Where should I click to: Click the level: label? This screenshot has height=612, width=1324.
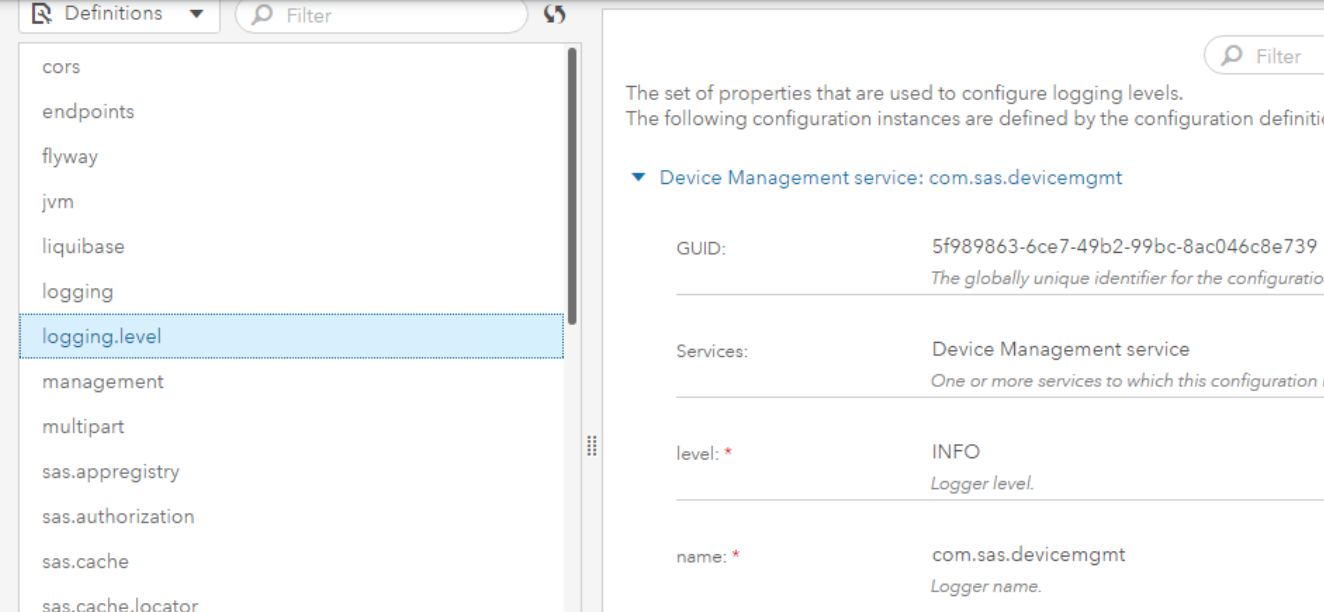704,454
